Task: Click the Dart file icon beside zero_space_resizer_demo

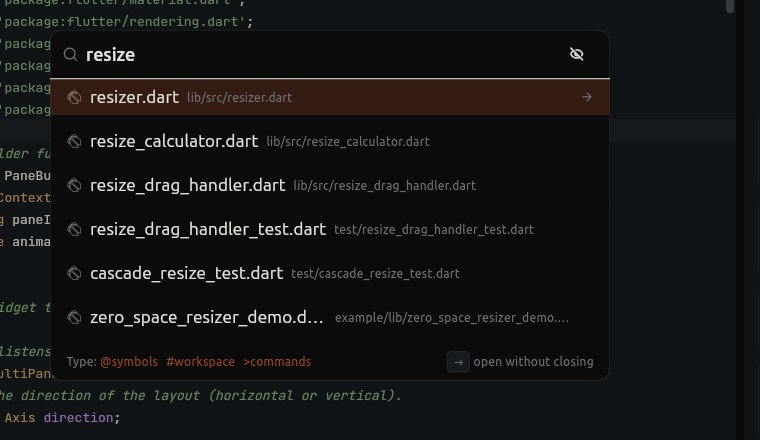Action: click(74, 317)
